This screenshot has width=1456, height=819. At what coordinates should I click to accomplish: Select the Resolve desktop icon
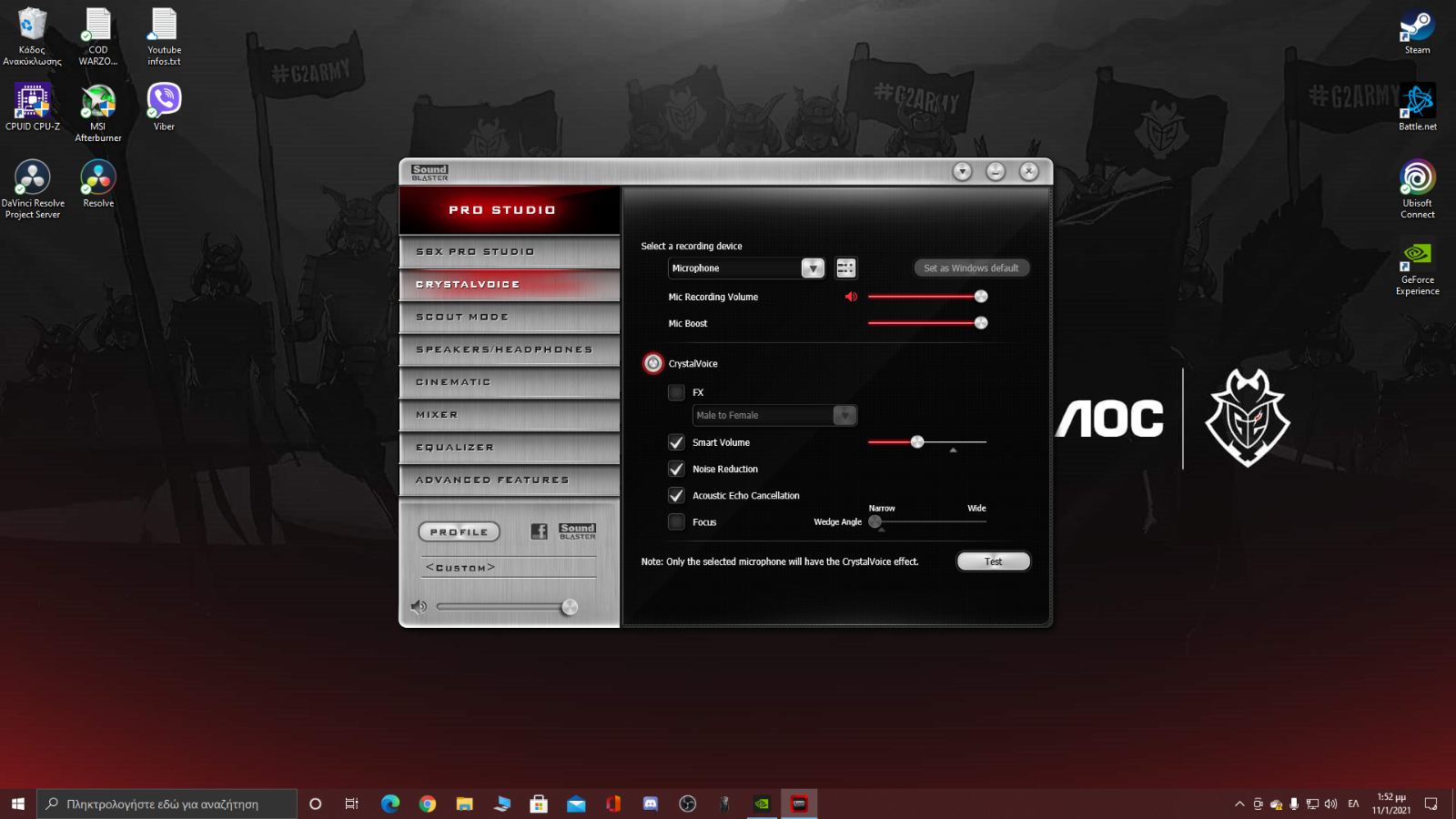(x=98, y=184)
